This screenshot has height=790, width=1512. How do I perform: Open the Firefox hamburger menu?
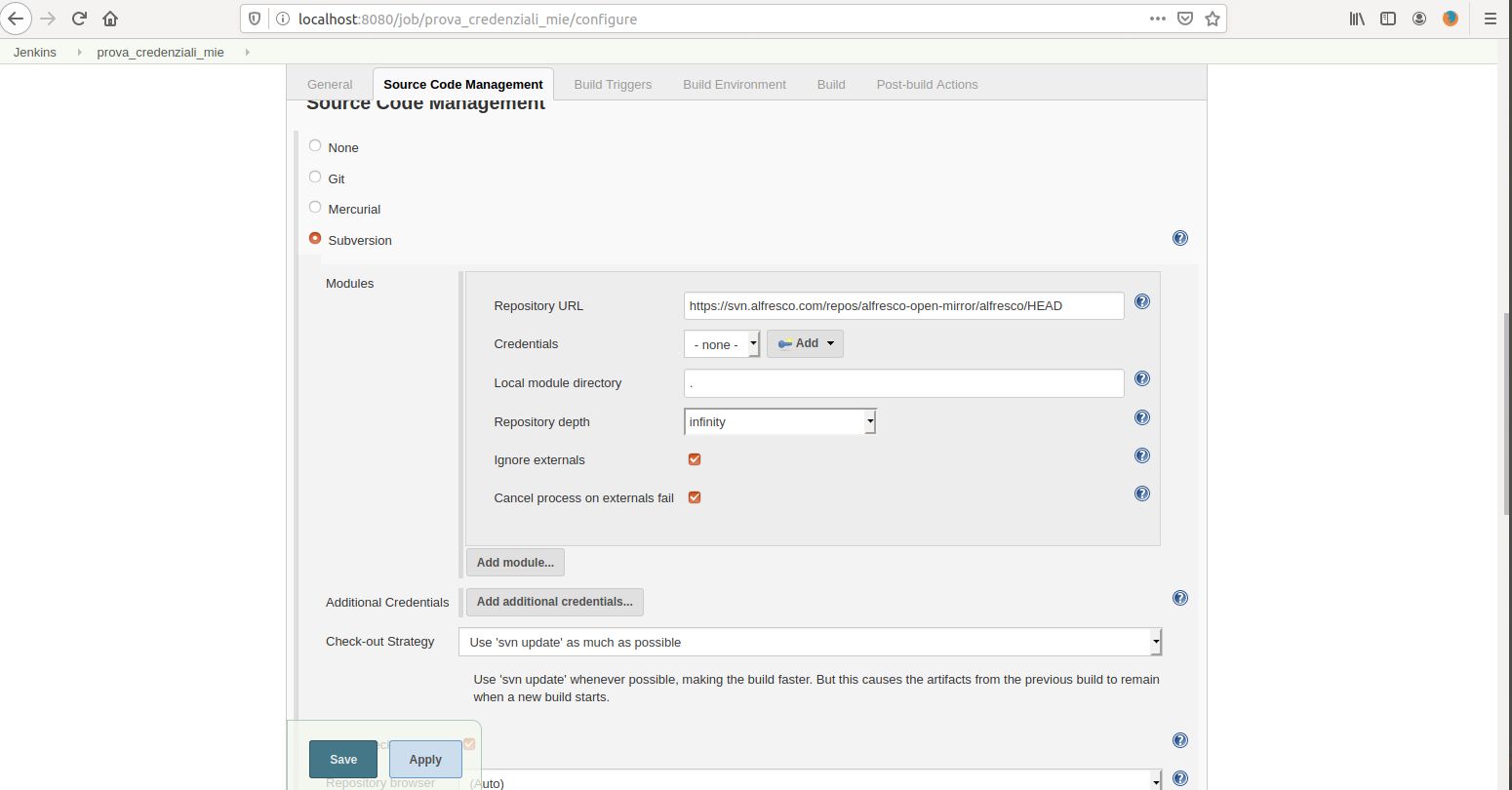[x=1490, y=19]
